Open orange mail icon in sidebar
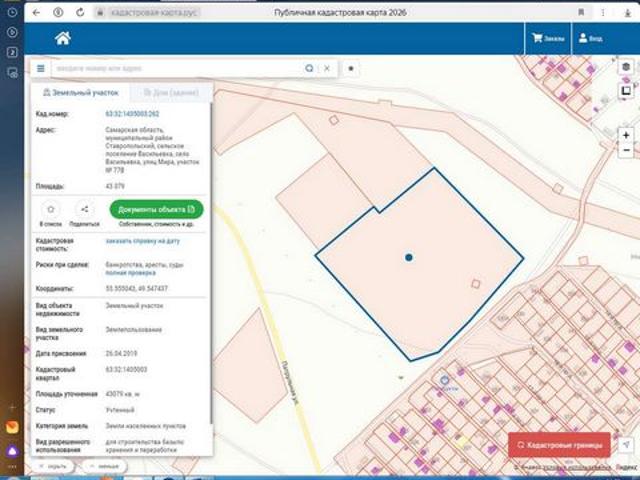This screenshot has width=640, height=480. (x=12, y=427)
